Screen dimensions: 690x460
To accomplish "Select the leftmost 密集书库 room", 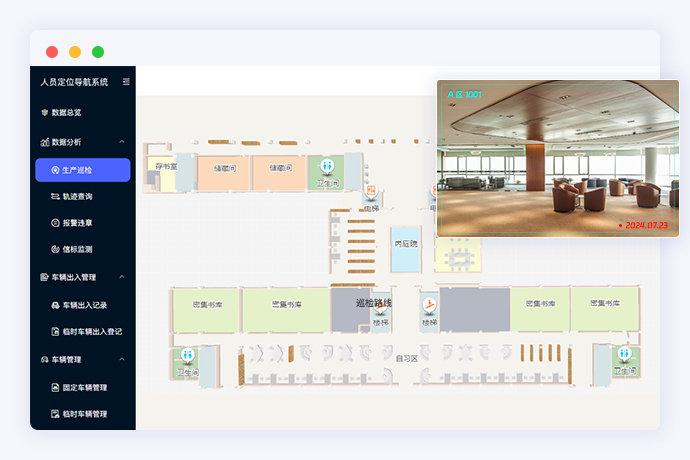I will [x=206, y=310].
